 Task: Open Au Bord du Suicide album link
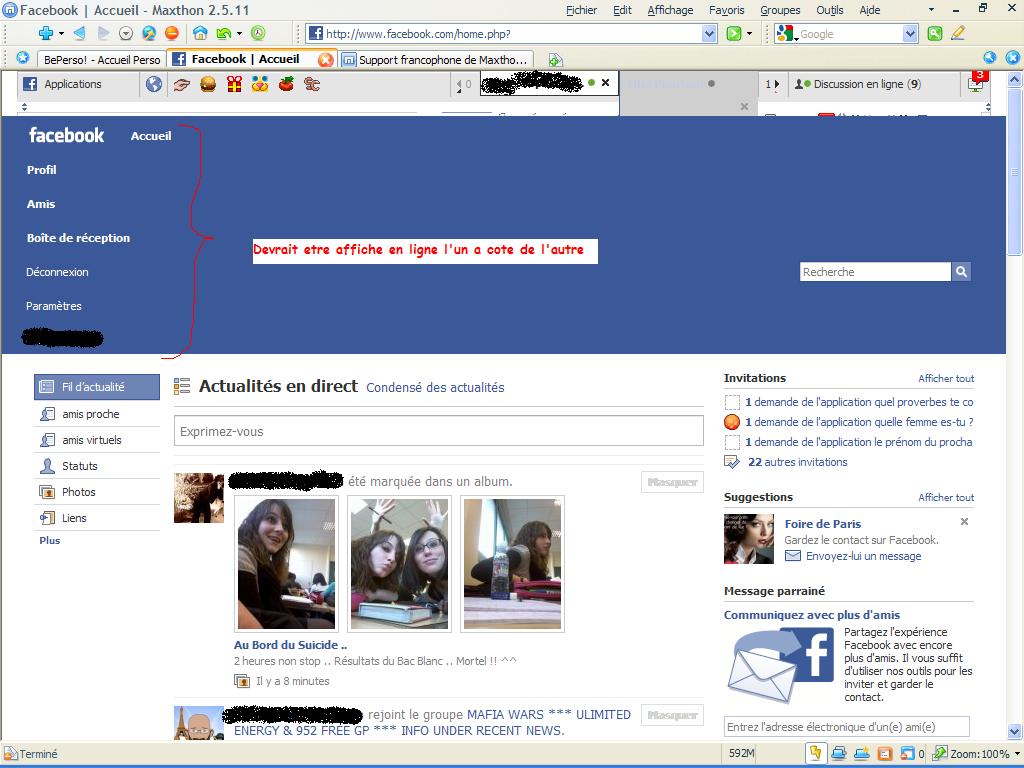[x=290, y=645]
